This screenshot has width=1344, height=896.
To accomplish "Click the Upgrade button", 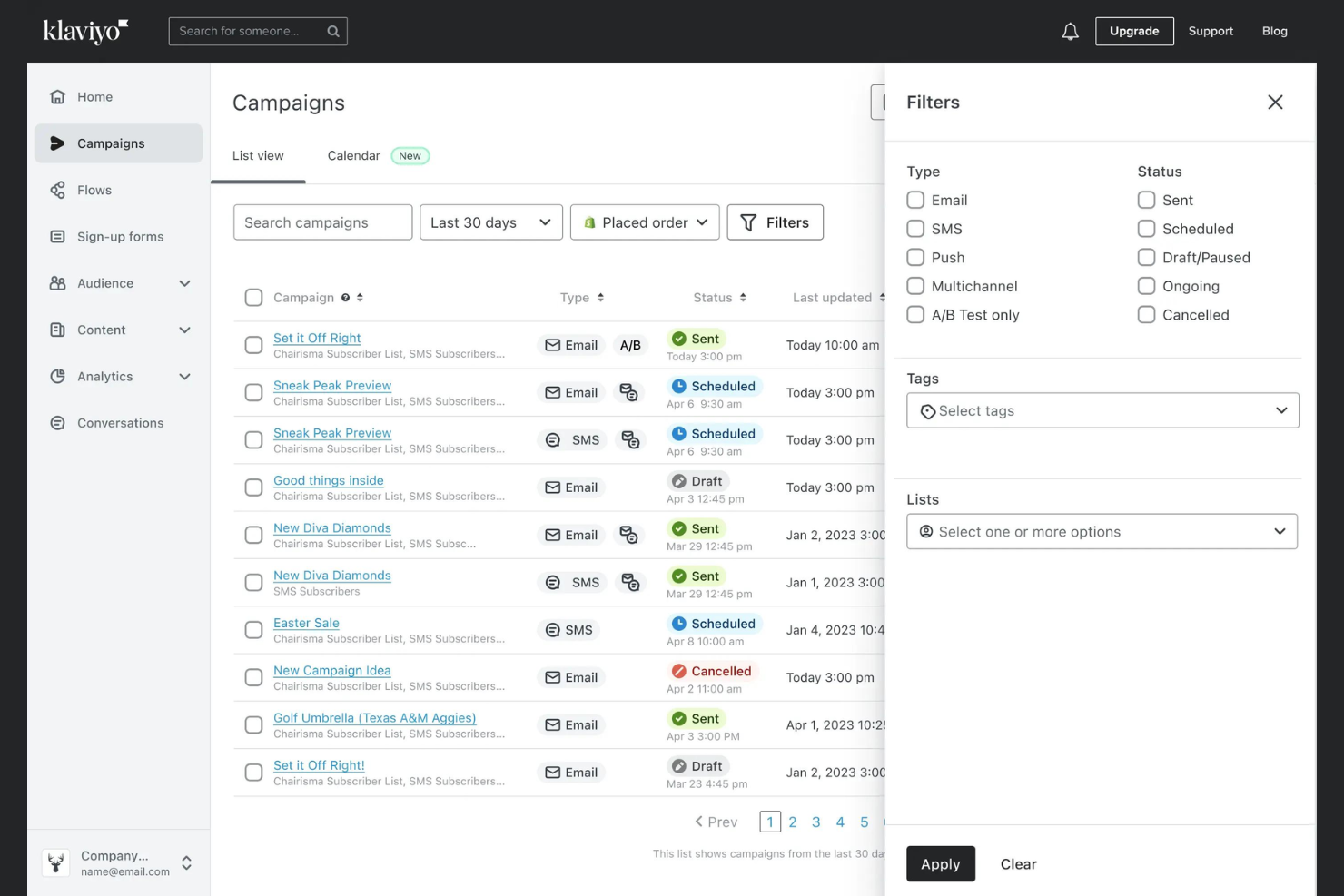I will point(1134,31).
